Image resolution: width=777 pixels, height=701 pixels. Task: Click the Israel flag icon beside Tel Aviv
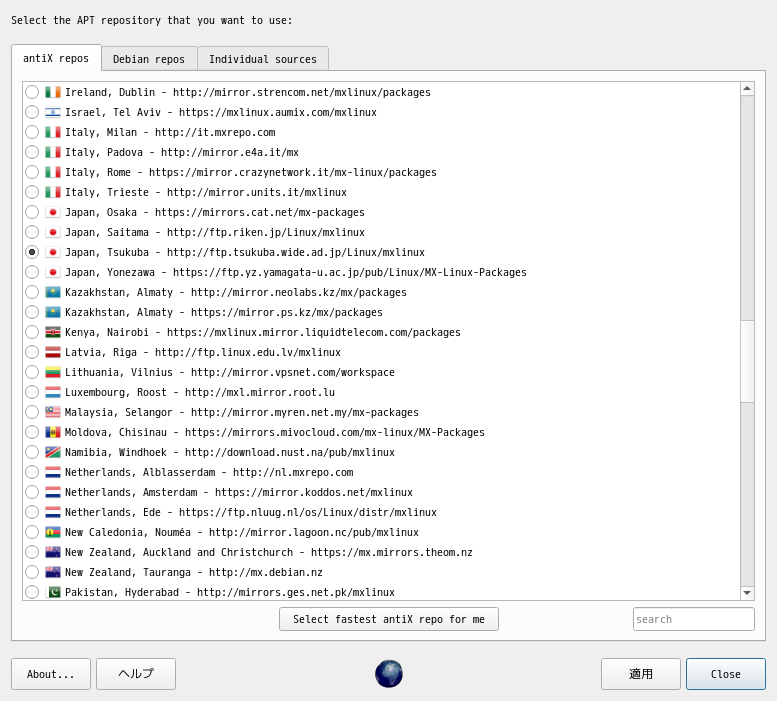pyautogui.click(x=53, y=112)
